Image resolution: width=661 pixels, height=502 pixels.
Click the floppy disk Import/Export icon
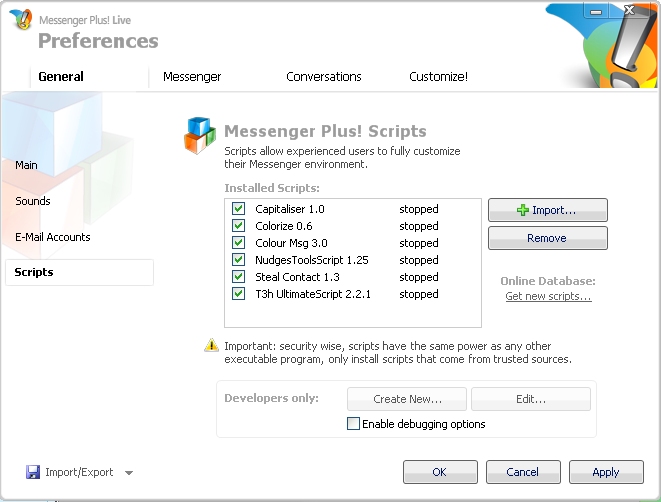pyautogui.click(x=33, y=472)
